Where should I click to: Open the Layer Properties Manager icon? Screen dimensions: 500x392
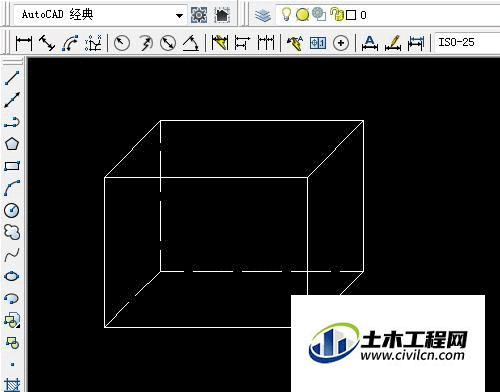coord(263,15)
